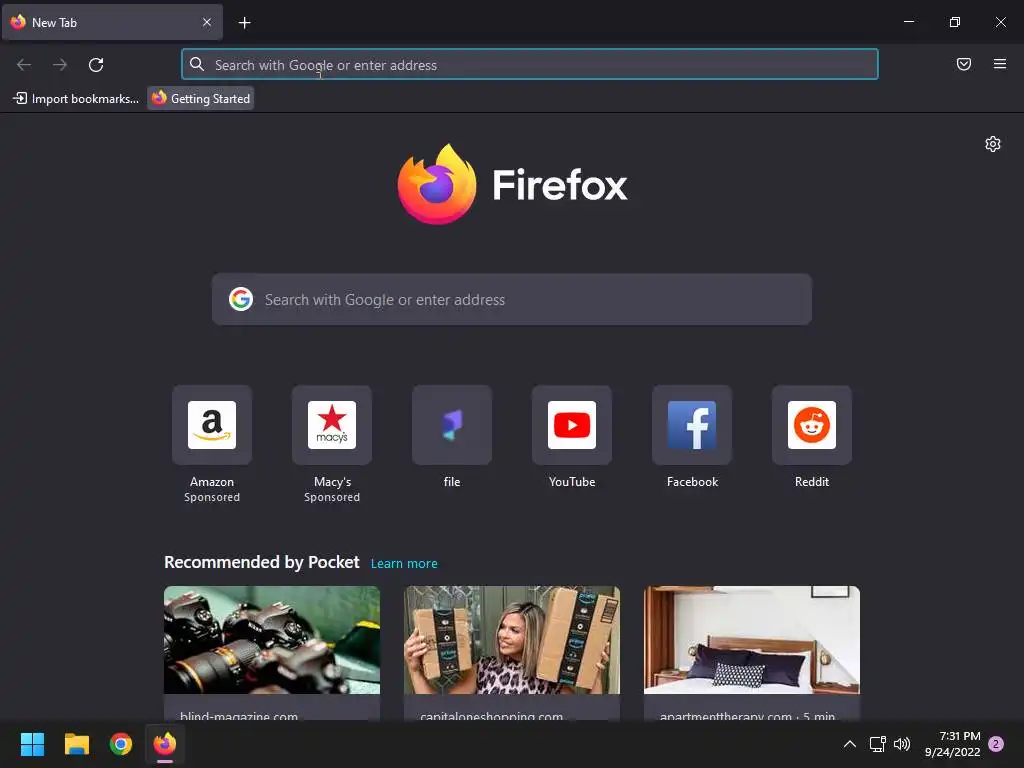
Task: Click Firefox icon in taskbar
Action: coord(165,744)
